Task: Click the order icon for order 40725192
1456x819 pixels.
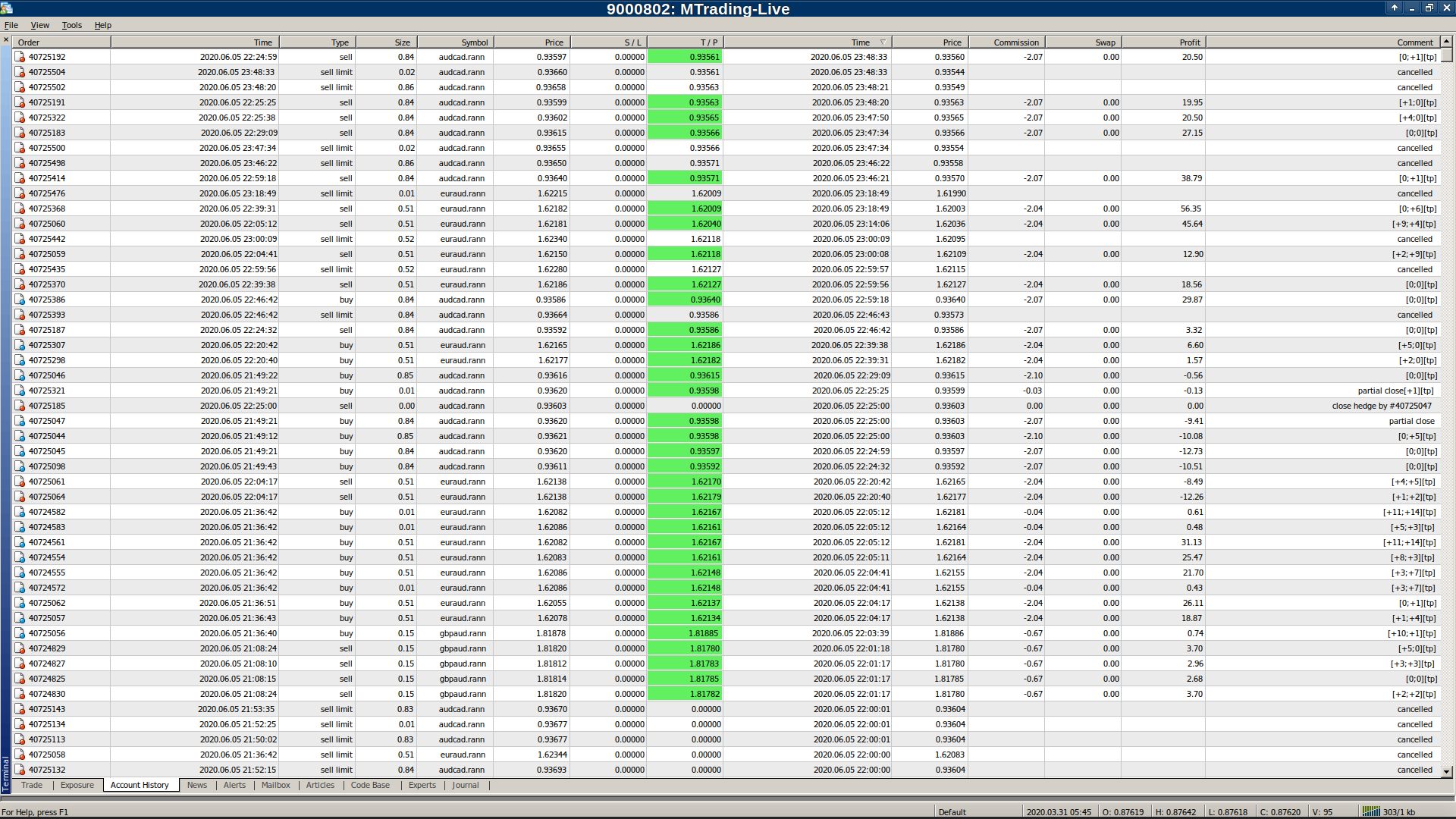Action: pos(20,57)
